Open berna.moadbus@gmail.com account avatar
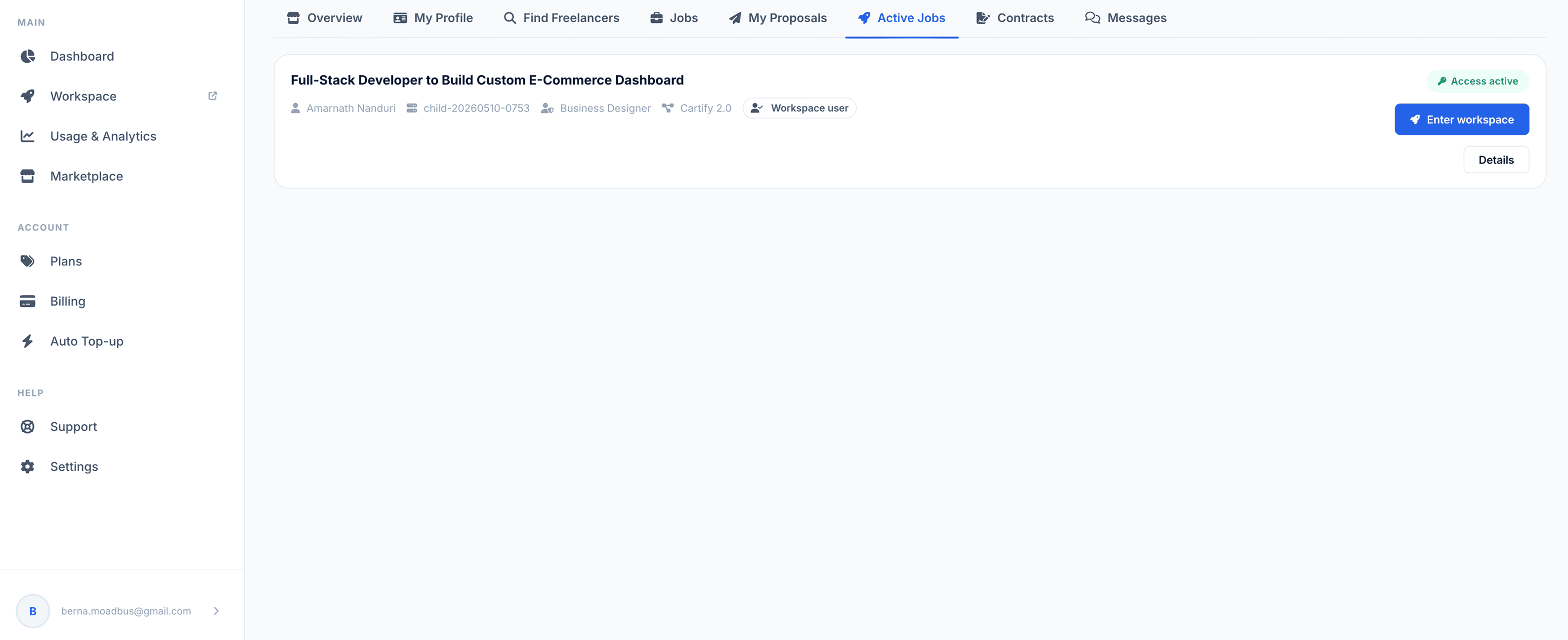This screenshot has height=640, width=1568. coord(33,611)
